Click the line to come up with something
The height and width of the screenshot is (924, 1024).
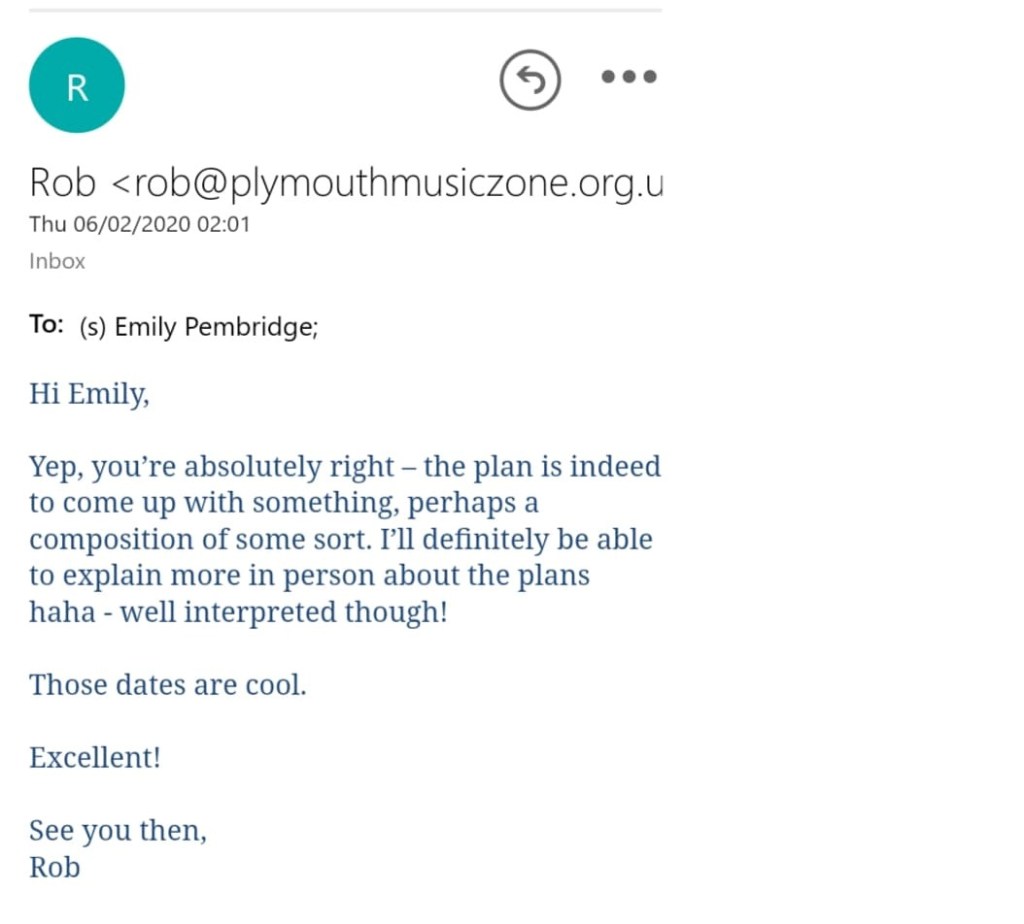coord(284,503)
